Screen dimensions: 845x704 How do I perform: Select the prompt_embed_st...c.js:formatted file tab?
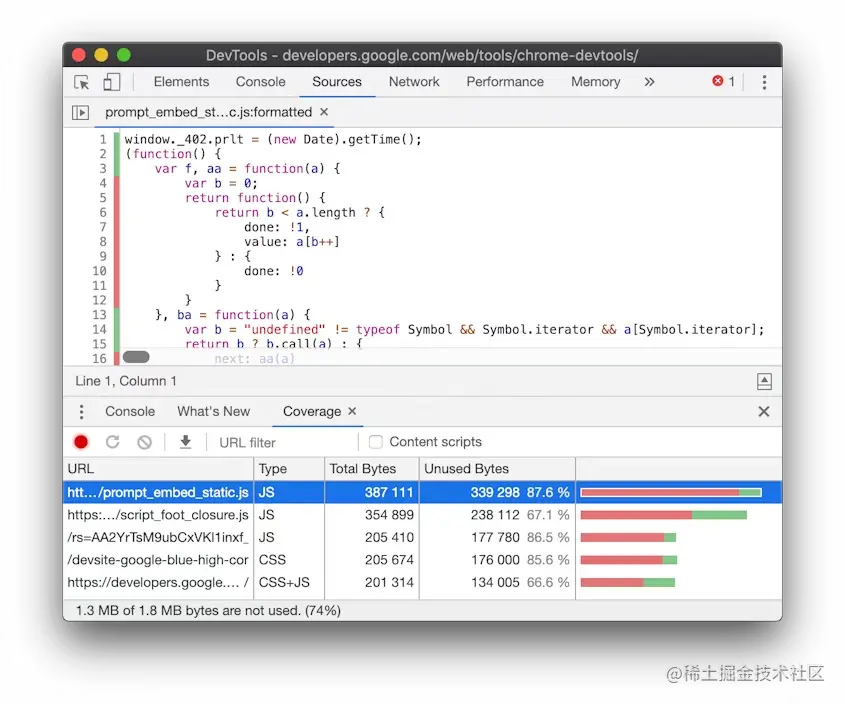pos(209,112)
